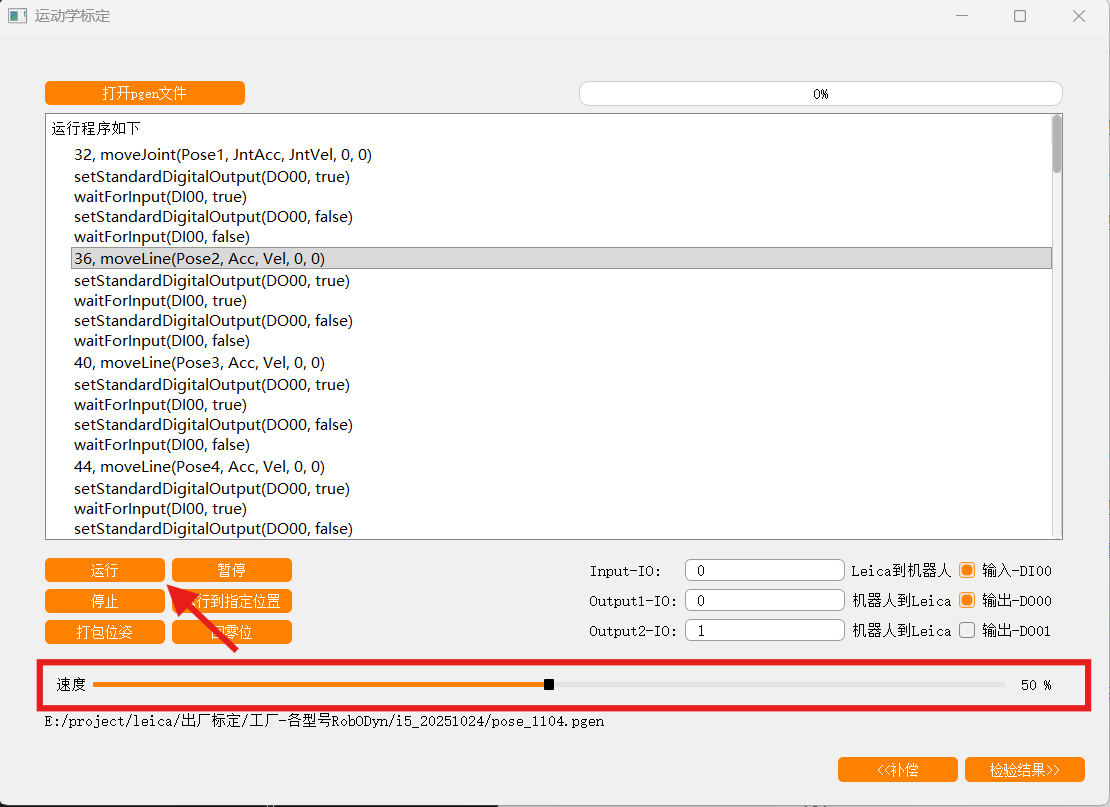This screenshot has height=807, width=1110.
Task: Enable the 输出-DO01 checkbox
Action: click(x=966, y=629)
